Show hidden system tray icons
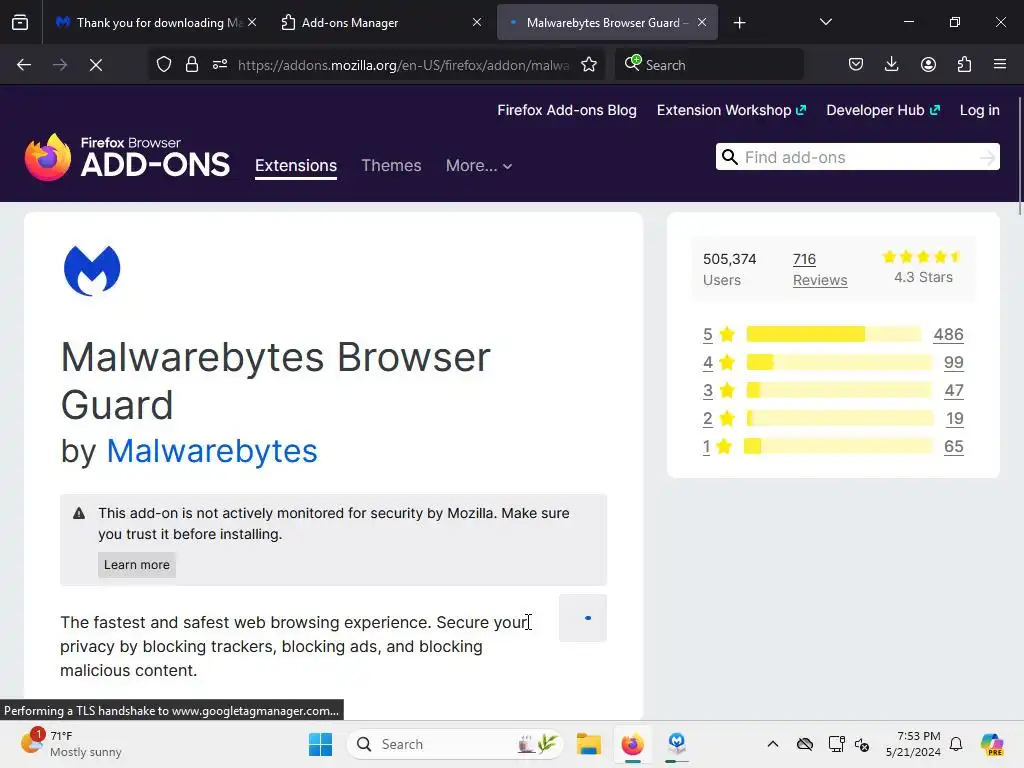Screen dimensions: 1024x768 pos(773,744)
